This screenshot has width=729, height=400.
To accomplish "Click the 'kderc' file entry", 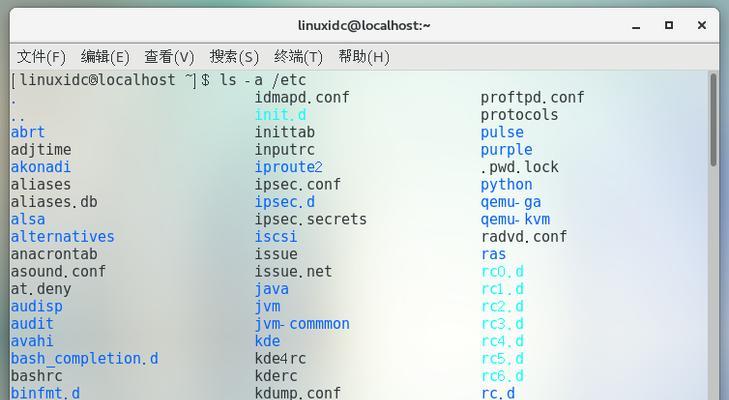I will [x=276, y=376].
